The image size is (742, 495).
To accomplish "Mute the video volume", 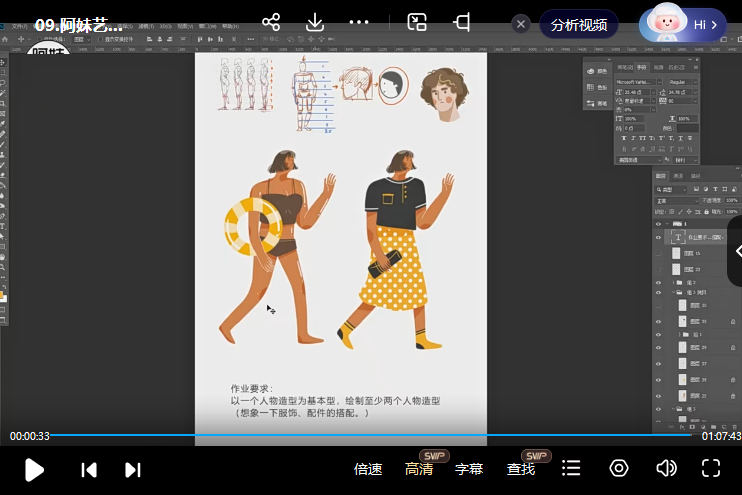I will click(x=666, y=468).
